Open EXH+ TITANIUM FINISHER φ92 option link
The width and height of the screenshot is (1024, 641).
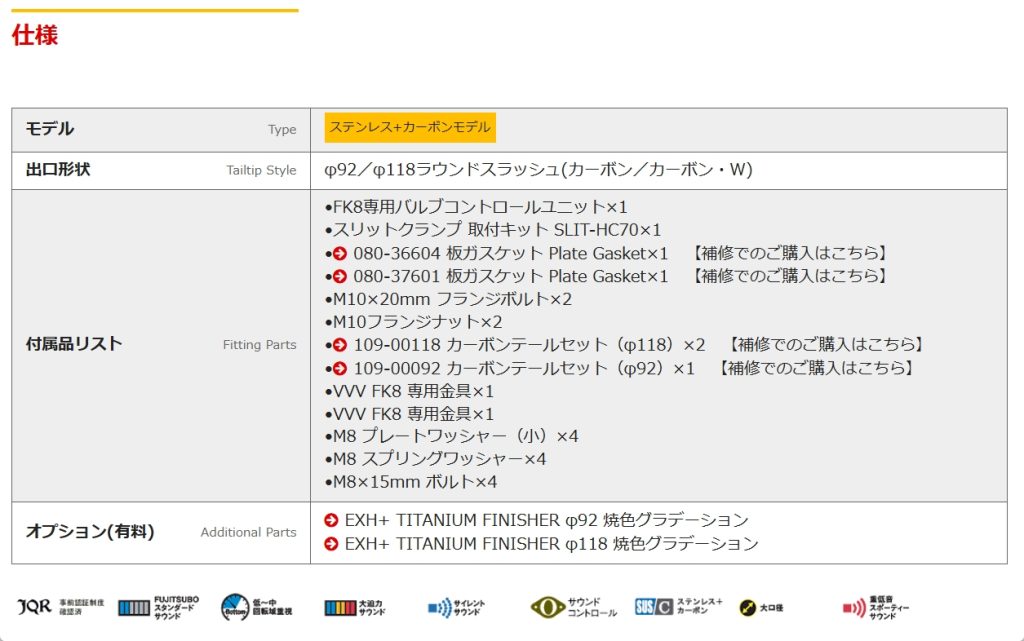(546, 520)
